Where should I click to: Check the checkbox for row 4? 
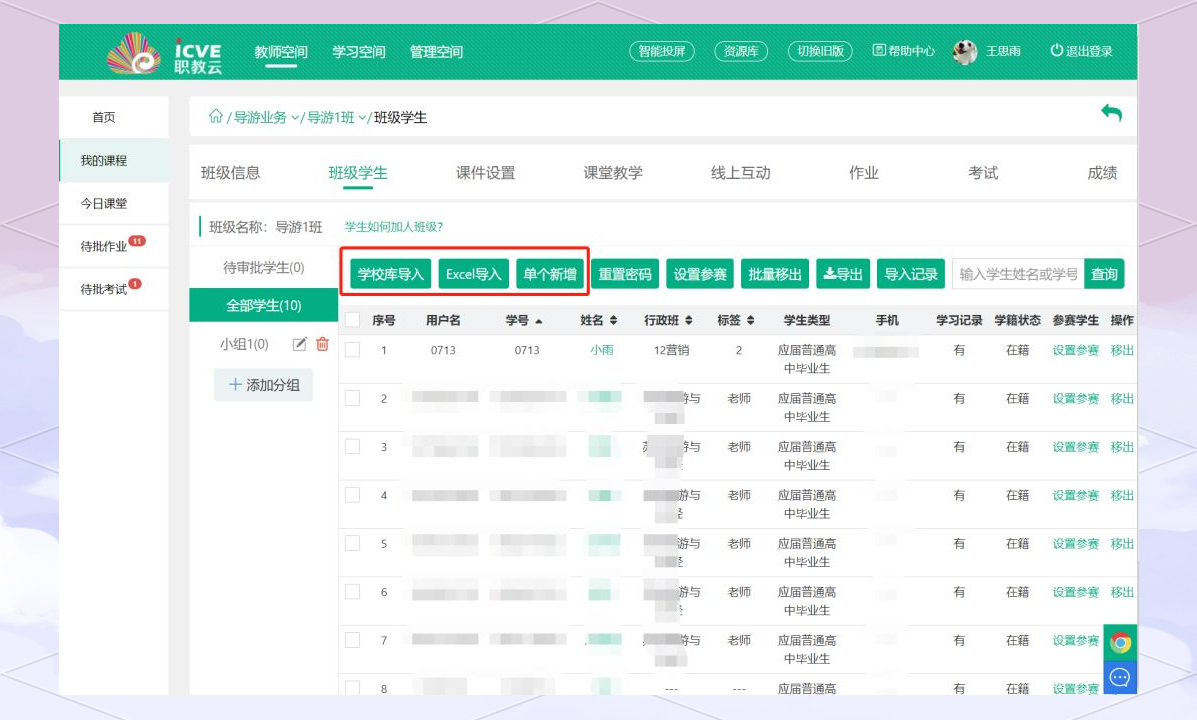click(x=353, y=495)
